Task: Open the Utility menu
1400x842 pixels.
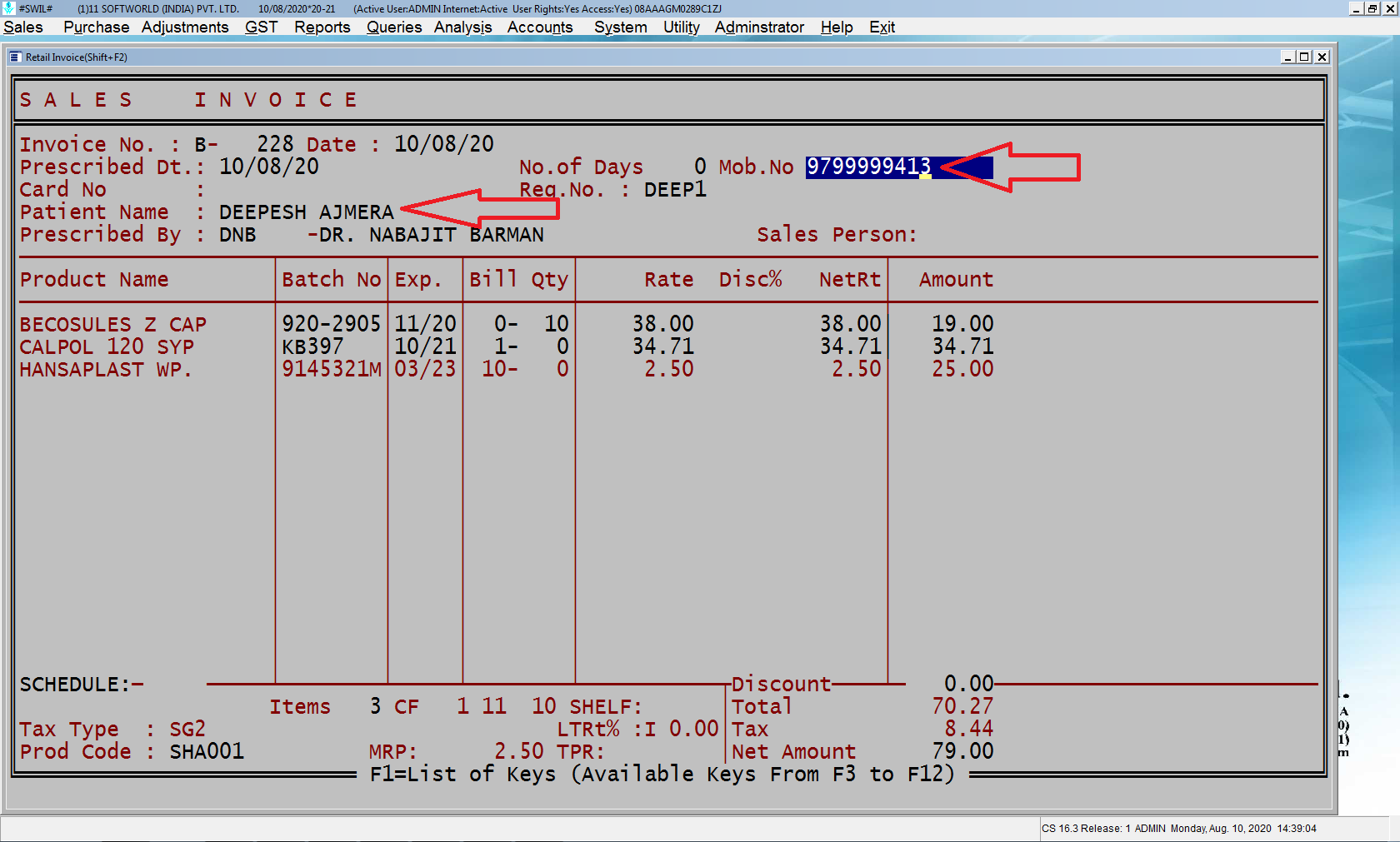Action: click(x=681, y=27)
